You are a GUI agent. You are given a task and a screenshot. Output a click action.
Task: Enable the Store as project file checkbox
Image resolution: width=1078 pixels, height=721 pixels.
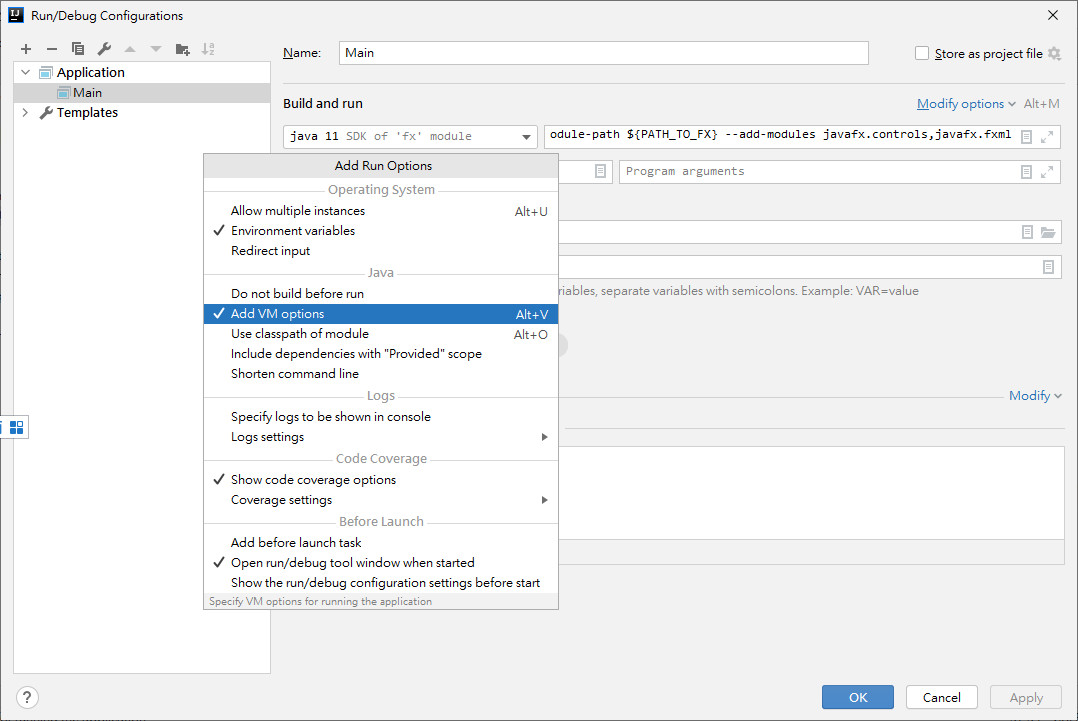tap(922, 54)
